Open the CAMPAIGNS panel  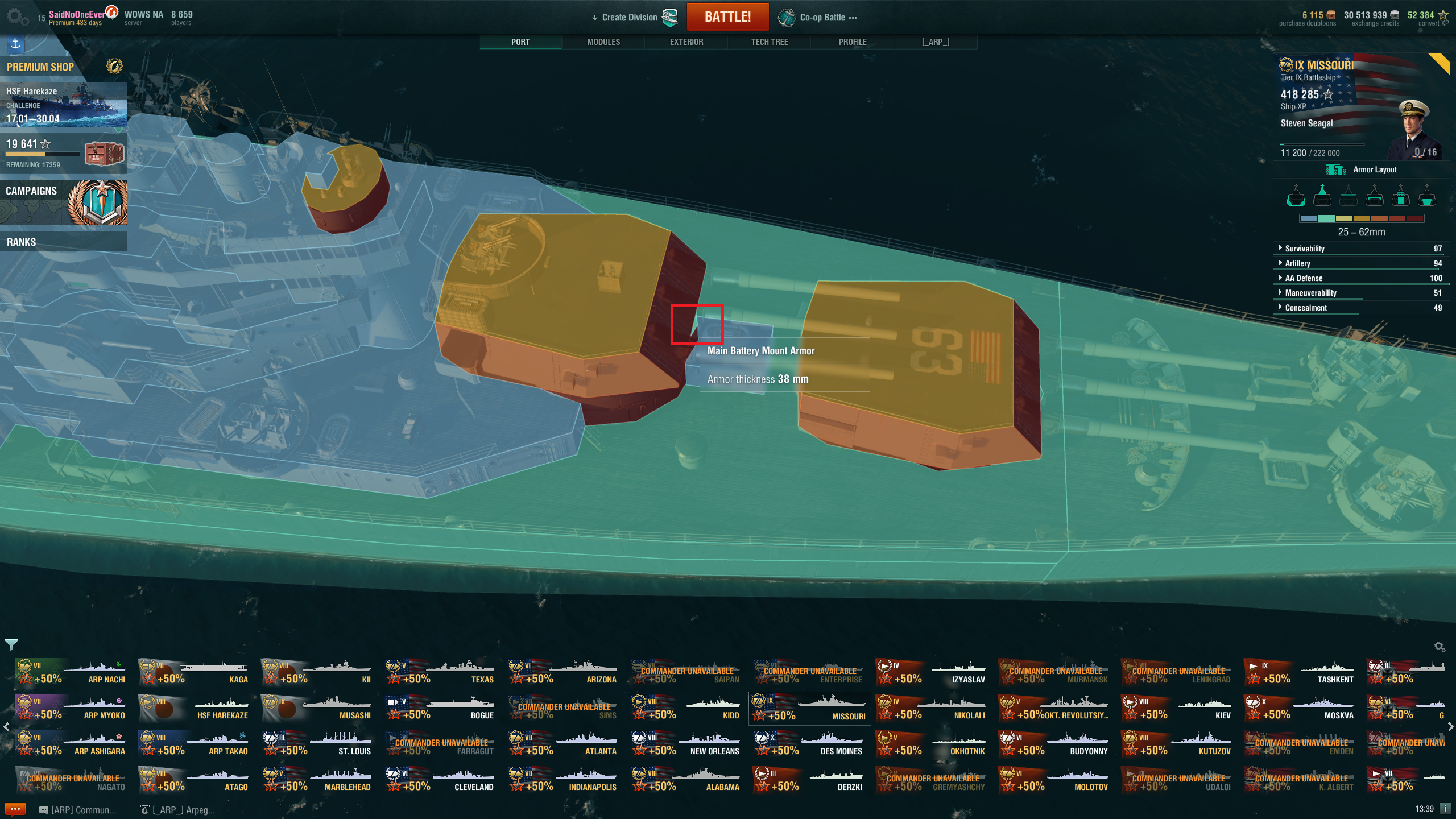click(63, 202)
